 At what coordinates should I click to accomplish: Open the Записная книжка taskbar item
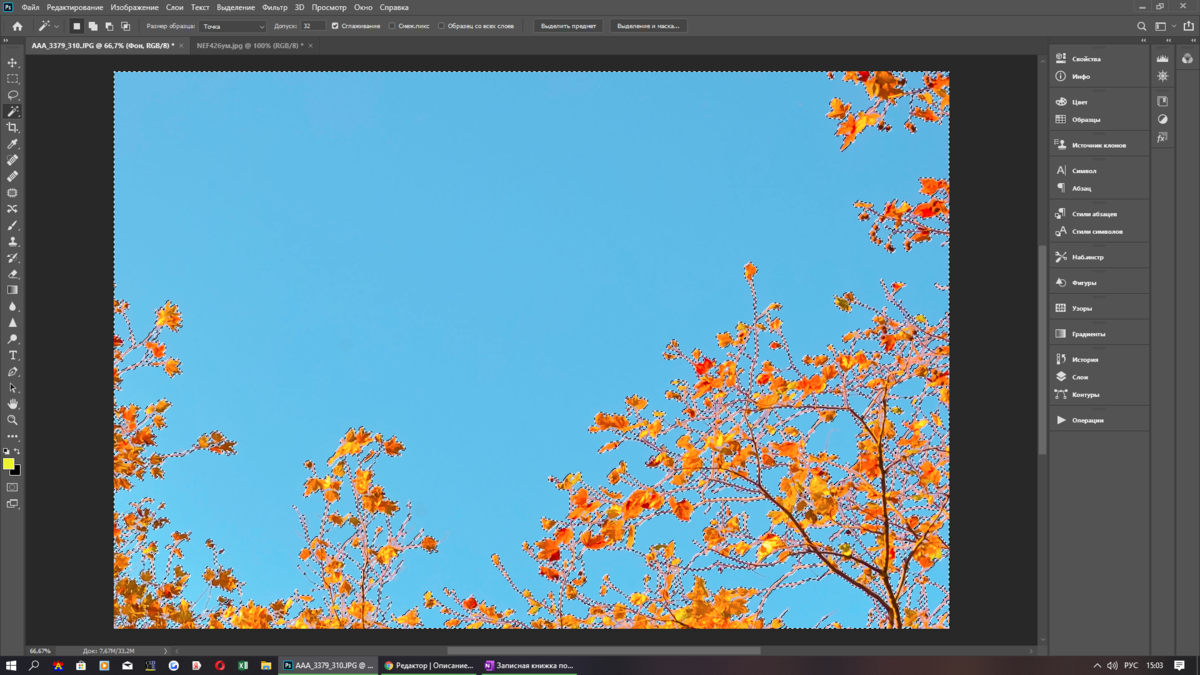click(530, 665)
